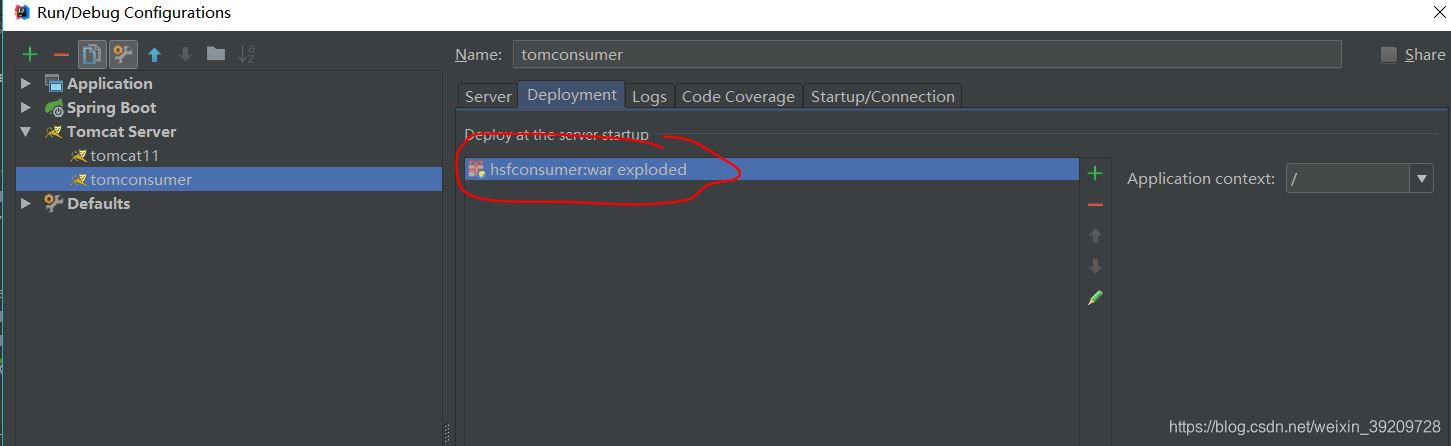Click the Defaults wrench icon in tree
Viewport: 1451px width, 446px height.
(54, 204)
